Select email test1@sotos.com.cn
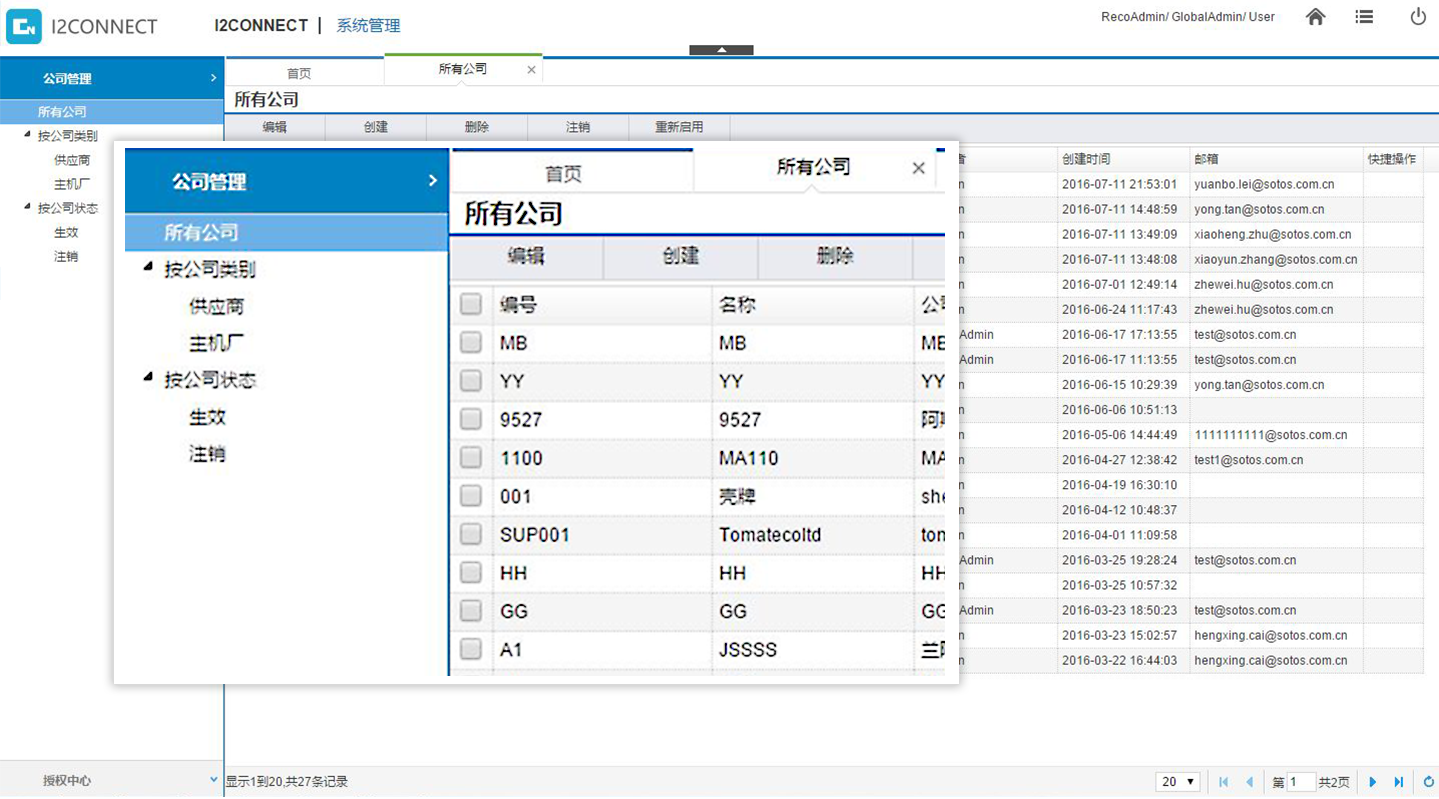 (1249, 460)
